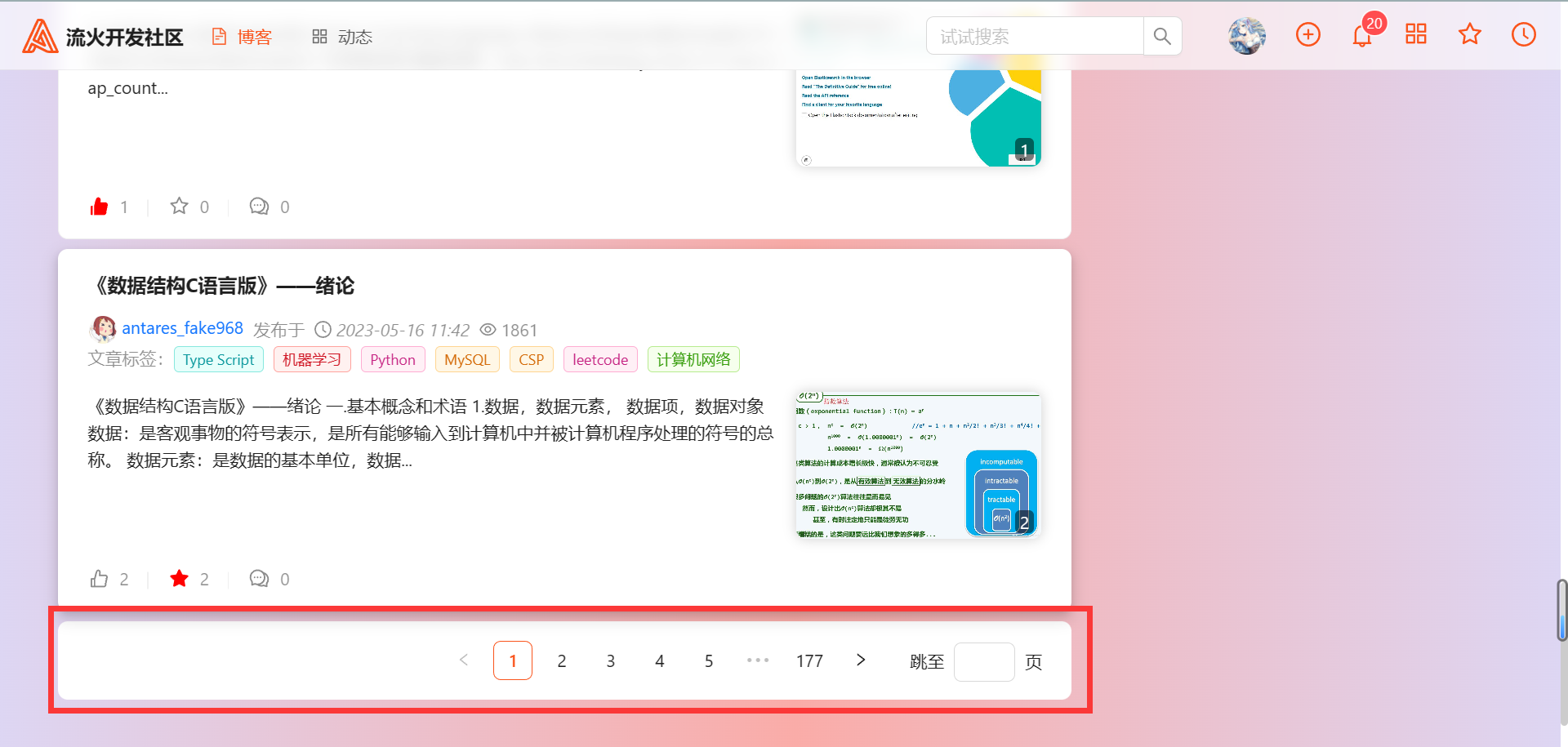Select the leetcode tag
Viewport: 1568px width, 747px height.
tap(600, 359)
